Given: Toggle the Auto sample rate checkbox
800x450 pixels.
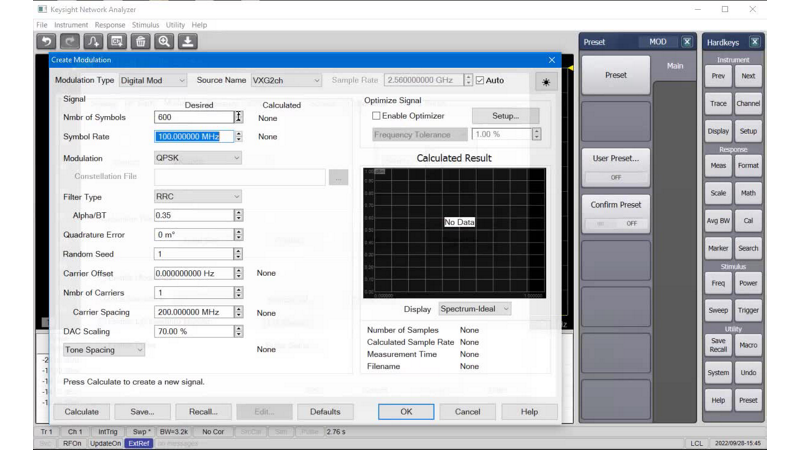Looking at the screenshot, I should click(480, 80).
